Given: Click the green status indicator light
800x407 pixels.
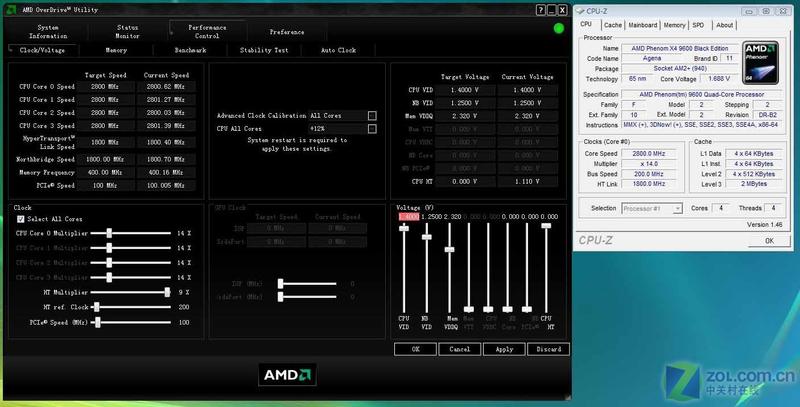Looking at the screenshot, I should pyautogui.click(x=559, y=29).
